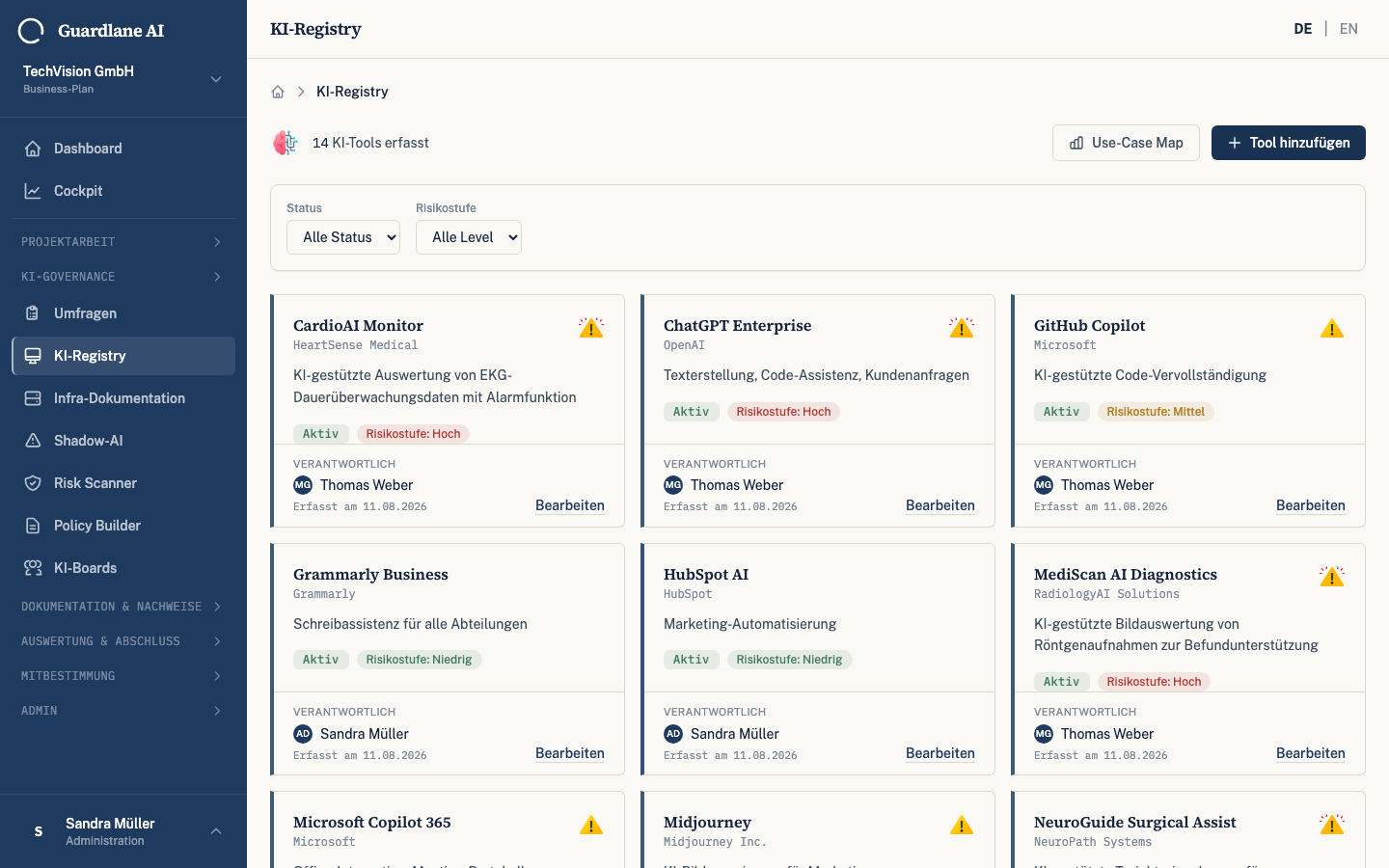The height and width of the screenshot is (868, 1389).
Task: Click the Tool hinzufügen button
Action: click(1289, 143)
